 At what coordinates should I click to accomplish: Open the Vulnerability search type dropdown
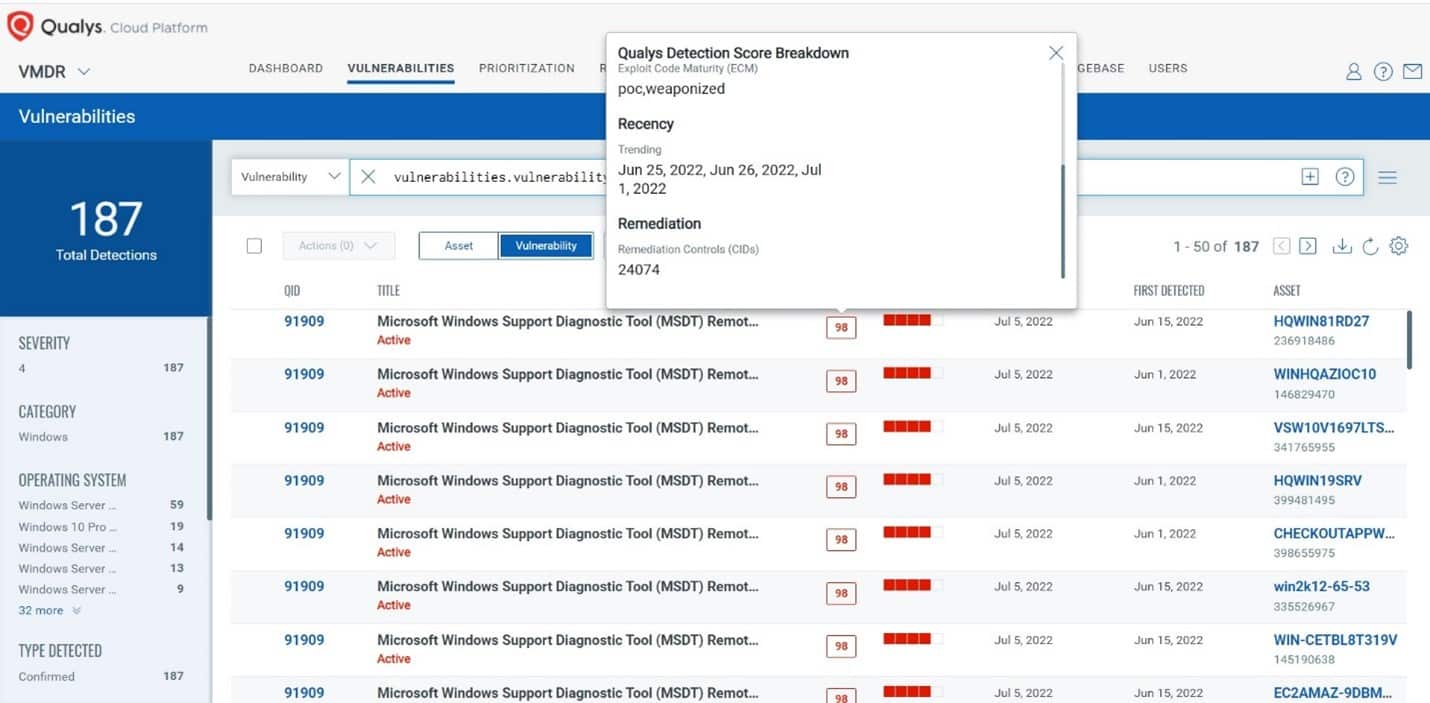[x=290, y=177]
